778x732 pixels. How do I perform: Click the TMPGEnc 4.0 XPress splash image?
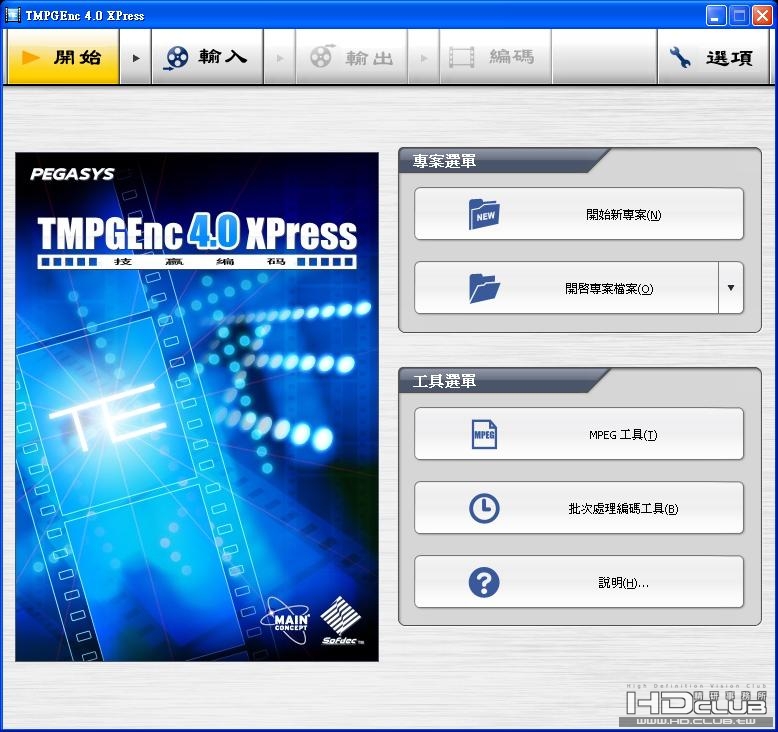point(197,407)
